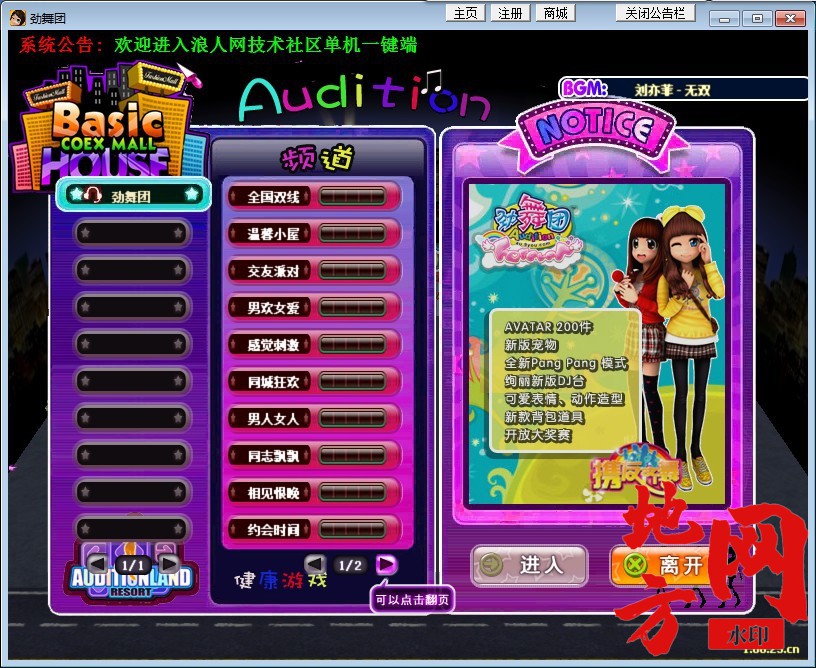The height and width of the screenshot is (668, 816).
Task: Click the 全国双线 load indicator bar
Action: tap(352, 197)
